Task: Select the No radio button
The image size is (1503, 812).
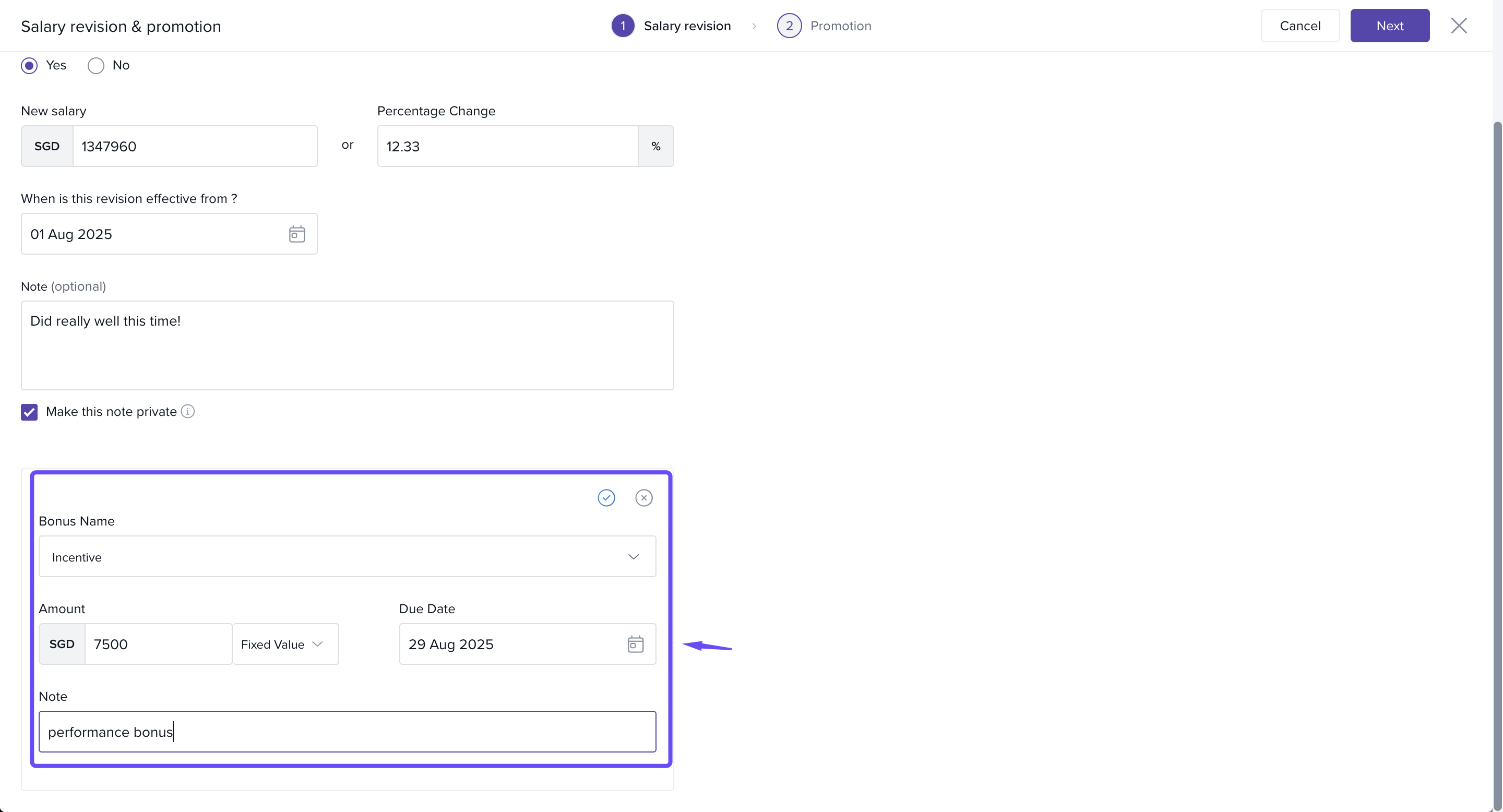Action: 96,65
